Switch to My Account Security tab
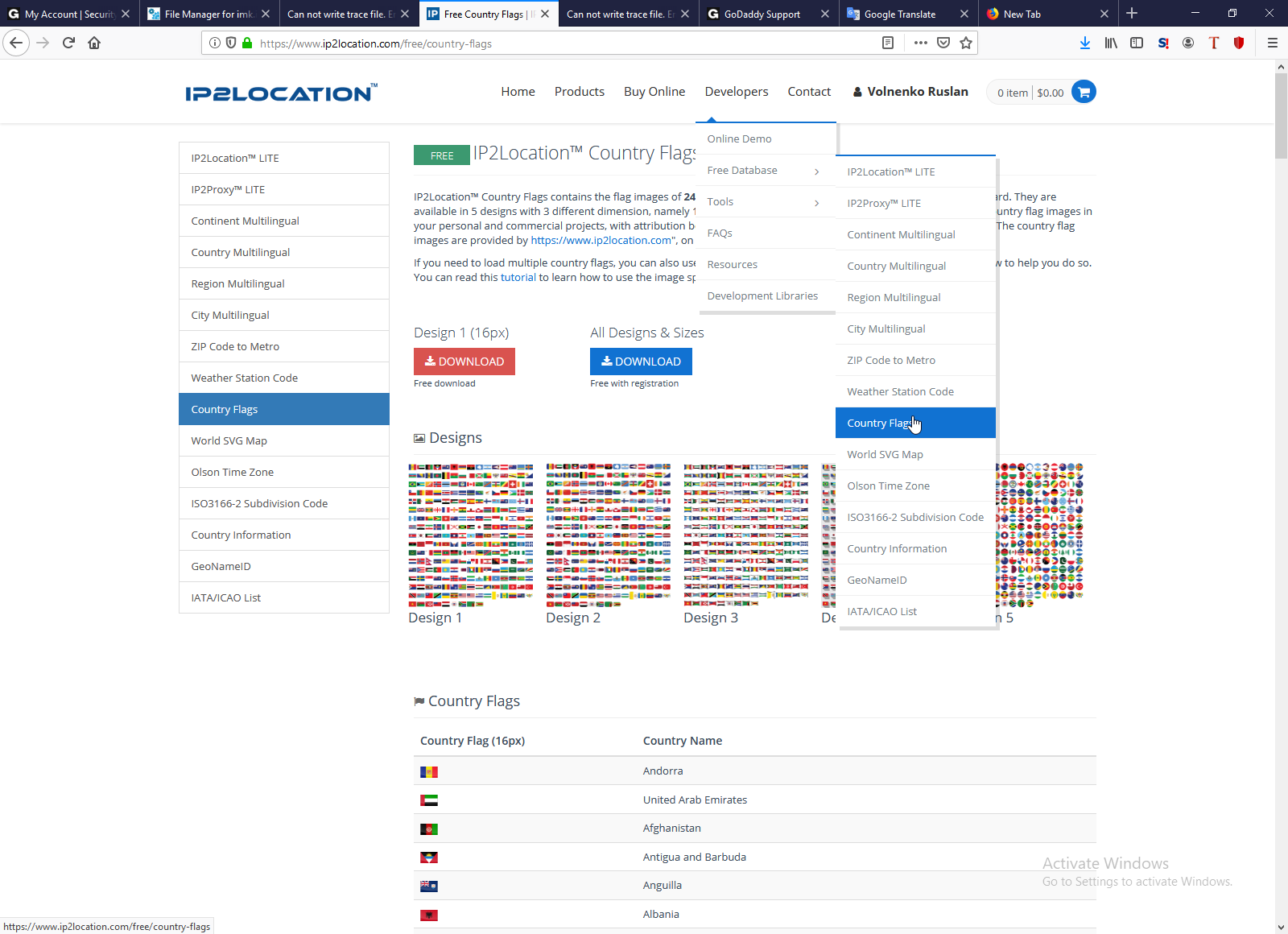This screenshot has width=1288, height=934. [69, 14]
